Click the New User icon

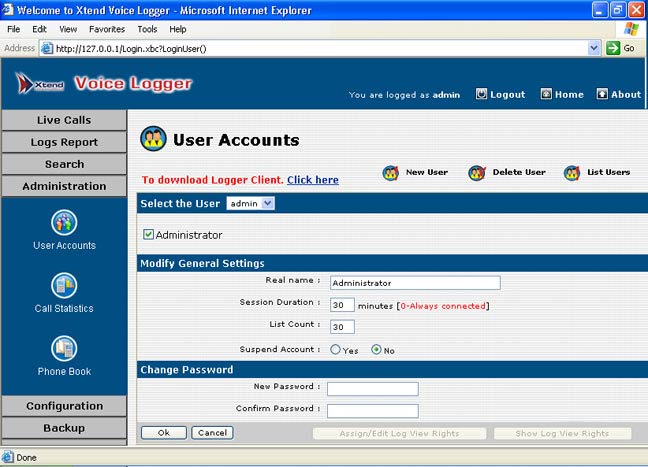coord(391,173)
